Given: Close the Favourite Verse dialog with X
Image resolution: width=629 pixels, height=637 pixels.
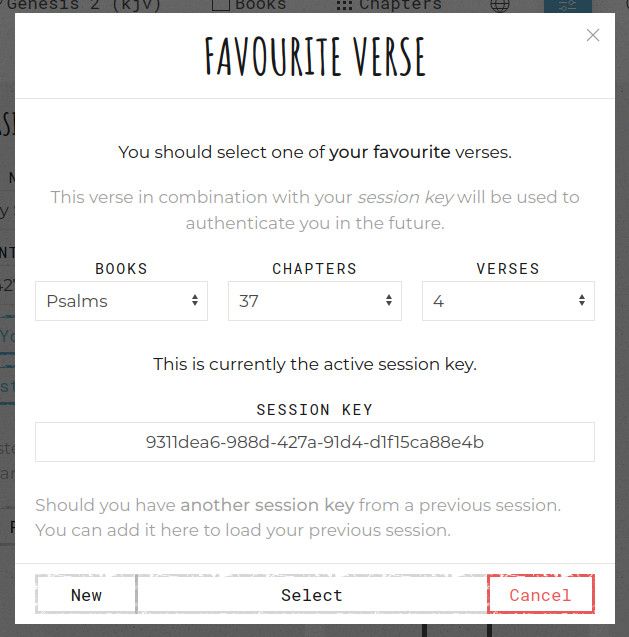Looking at the screenshot, I should (x=593, y=35).
